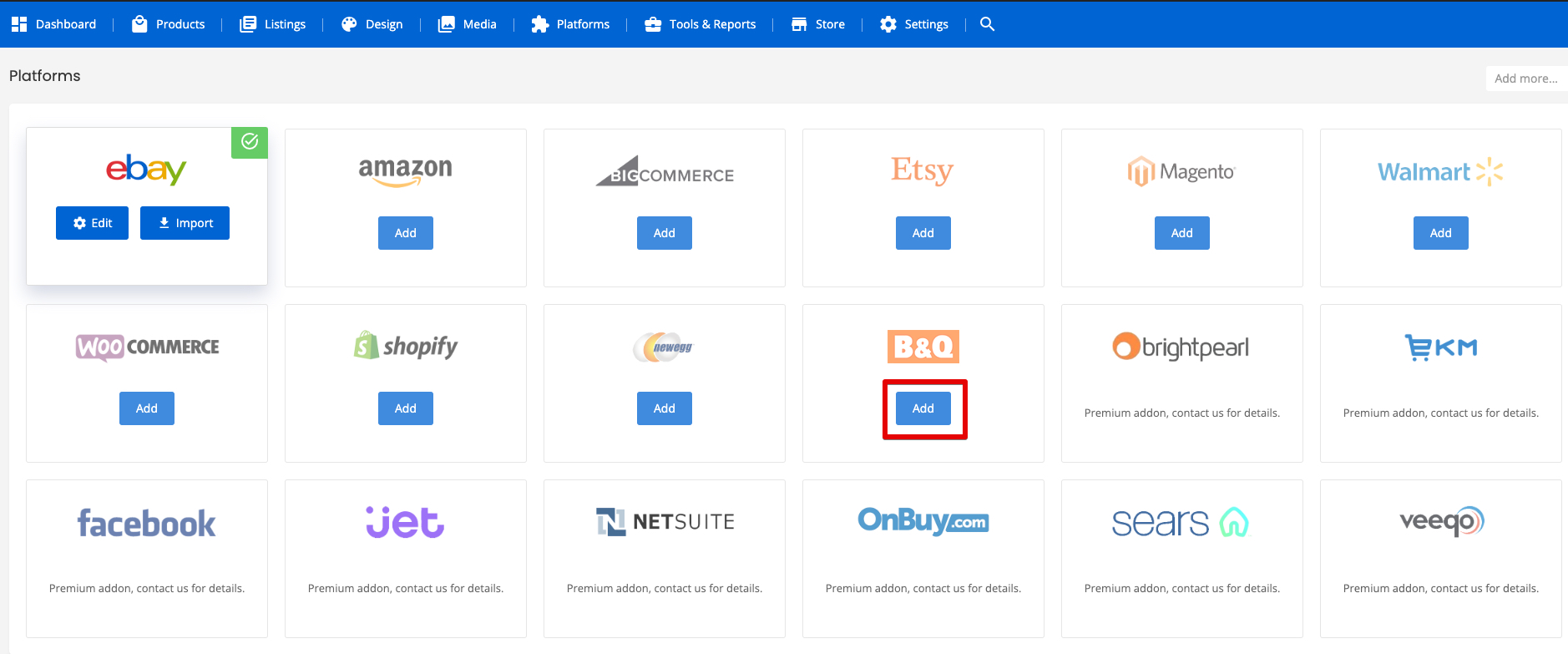
Task: Click the Platforms puzzle piece icon
Action: point(540,24)
